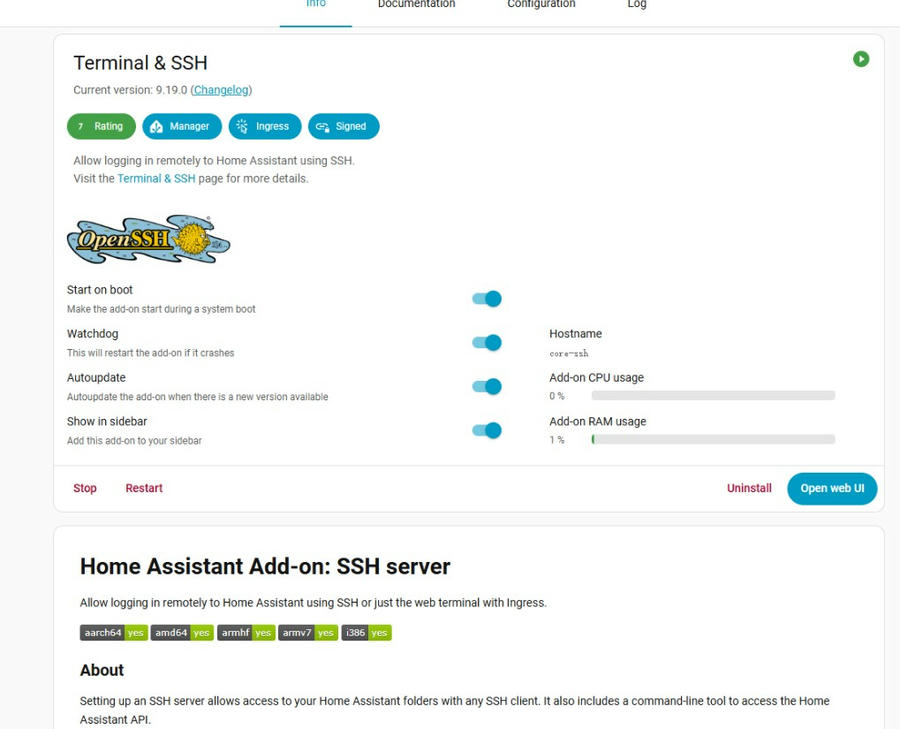
Task: Toggle the Start on boot switch
Action: click(487, 299)
